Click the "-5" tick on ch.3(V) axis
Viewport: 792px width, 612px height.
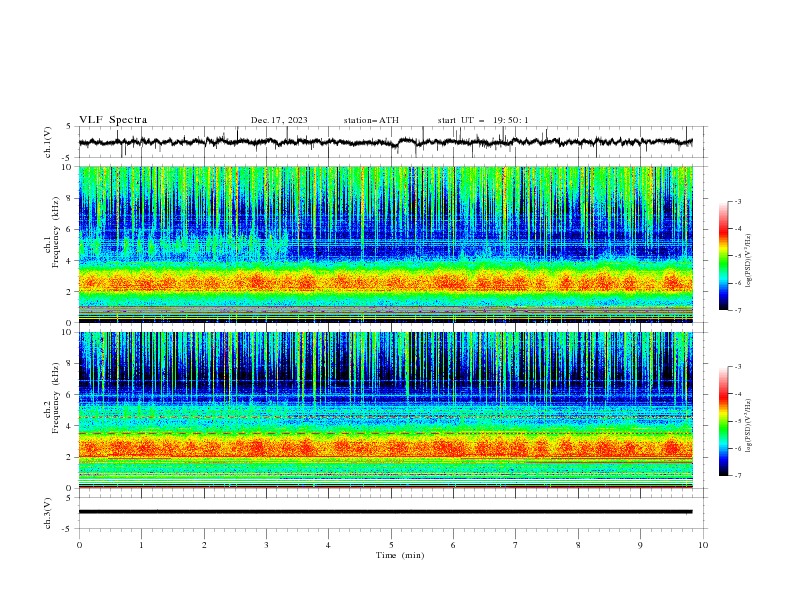click(68, 529)
